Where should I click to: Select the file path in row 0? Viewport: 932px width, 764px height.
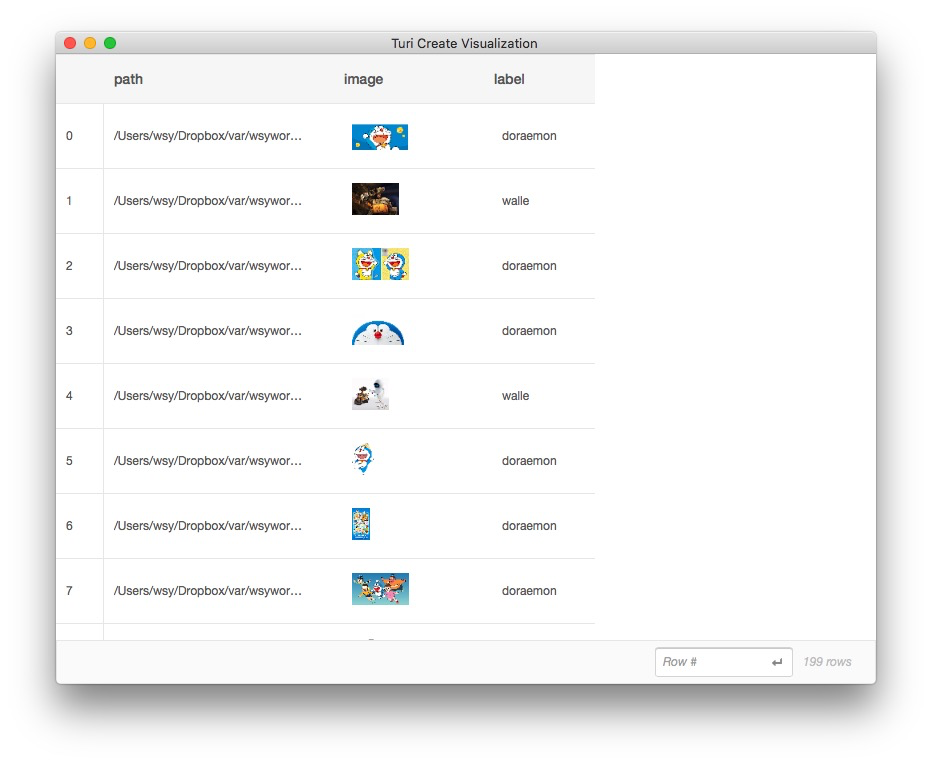208,136
